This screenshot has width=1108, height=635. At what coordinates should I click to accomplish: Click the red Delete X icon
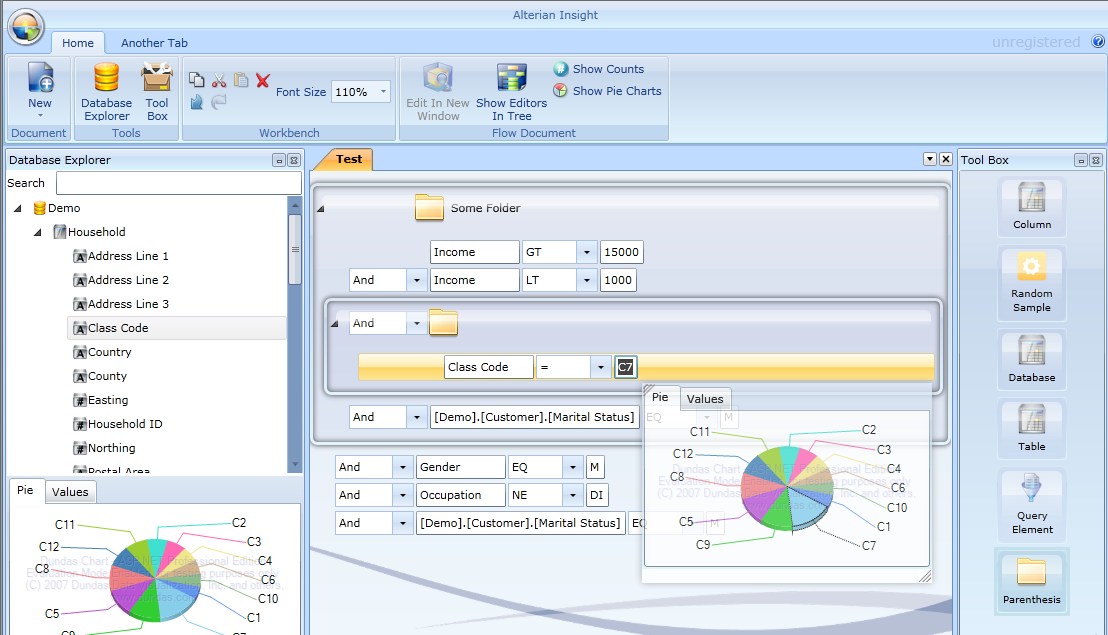[263, 80]
